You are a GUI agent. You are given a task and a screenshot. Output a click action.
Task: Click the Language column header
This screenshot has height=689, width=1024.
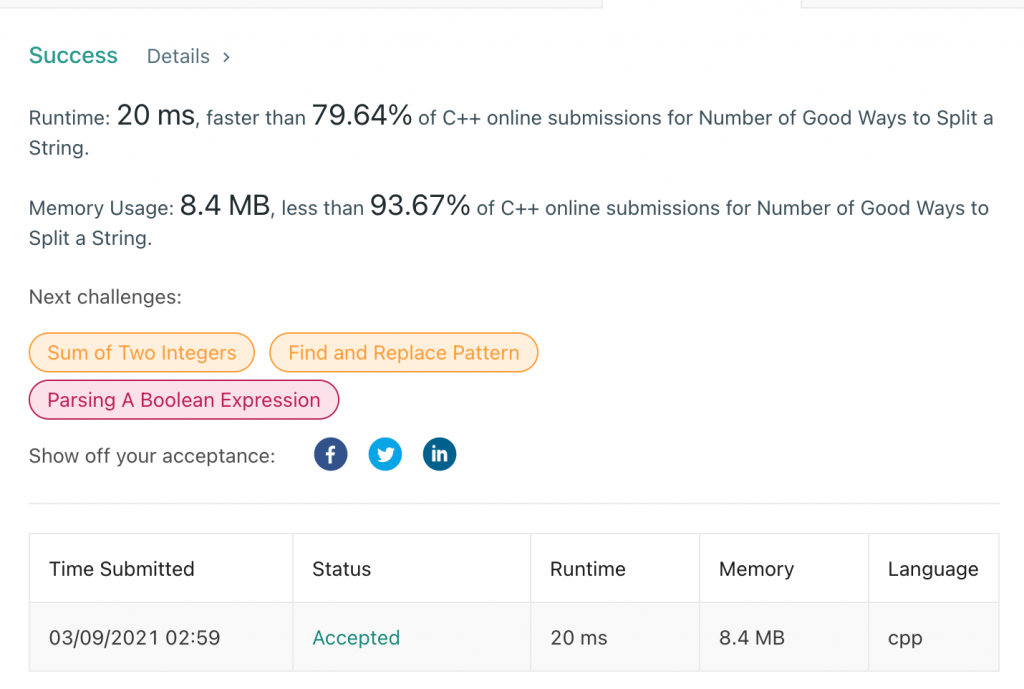(931, 568)
